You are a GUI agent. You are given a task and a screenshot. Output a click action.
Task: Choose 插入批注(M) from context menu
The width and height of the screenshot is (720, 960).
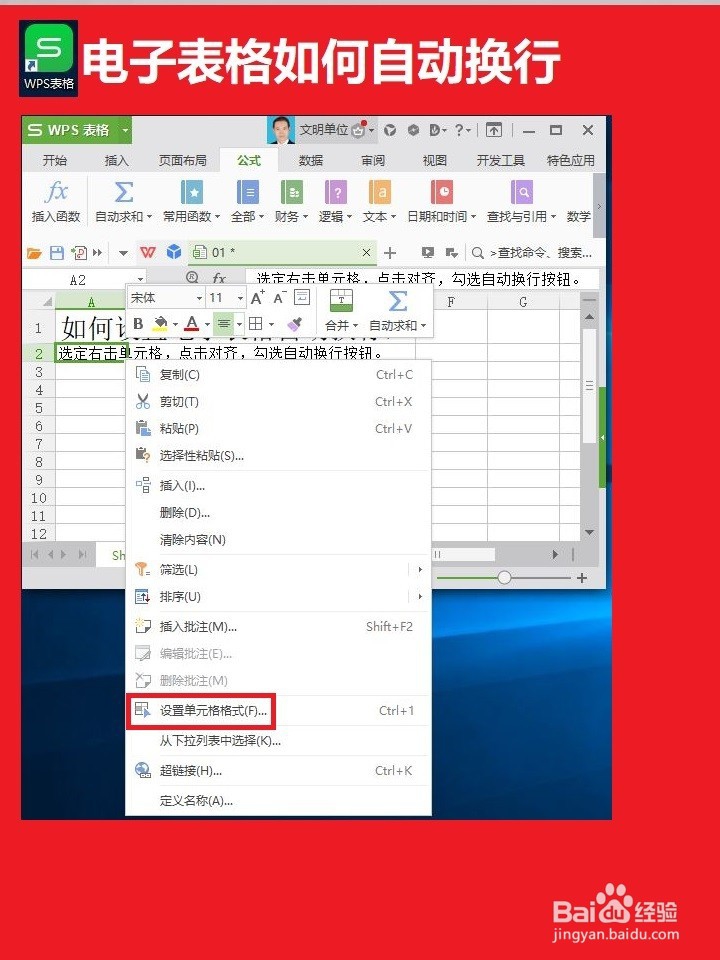coord(279,626)
